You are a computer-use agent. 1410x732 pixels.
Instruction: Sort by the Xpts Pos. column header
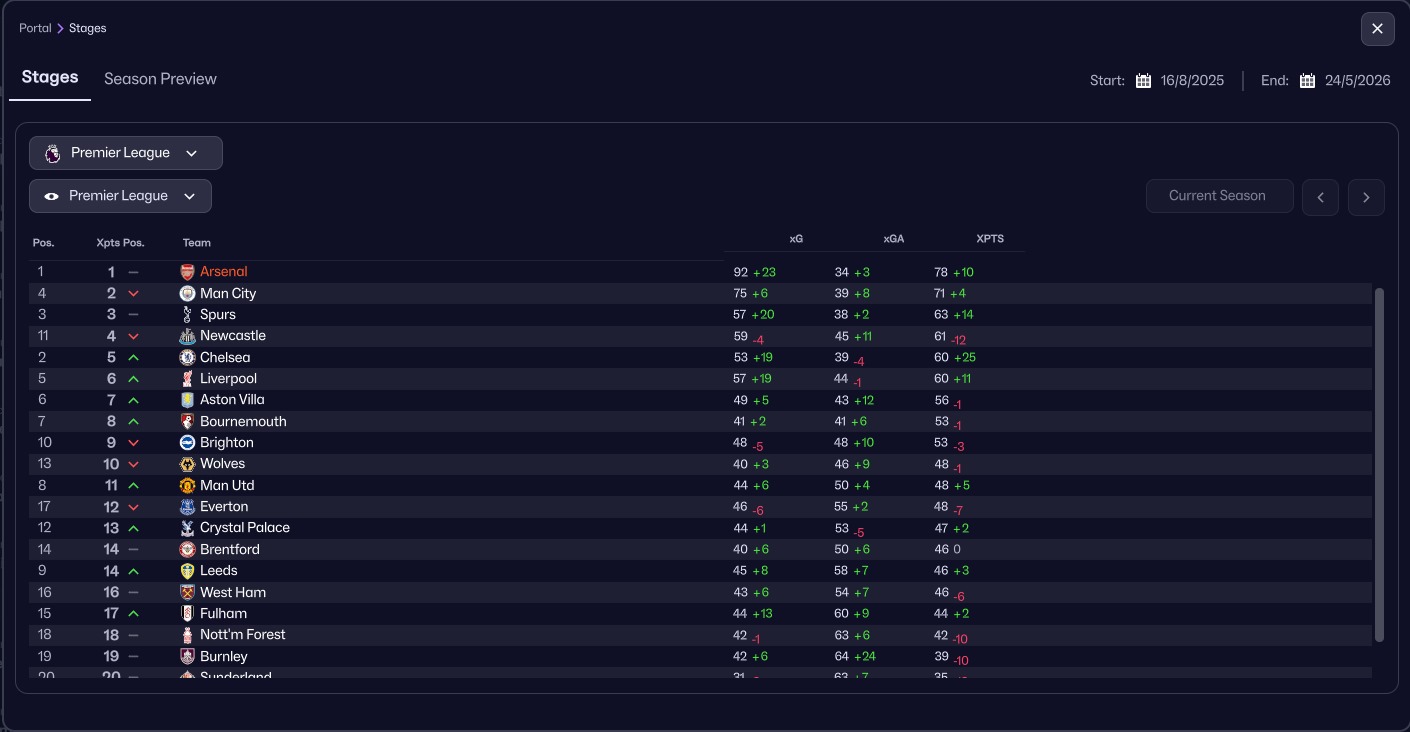[x=120, y=243]
